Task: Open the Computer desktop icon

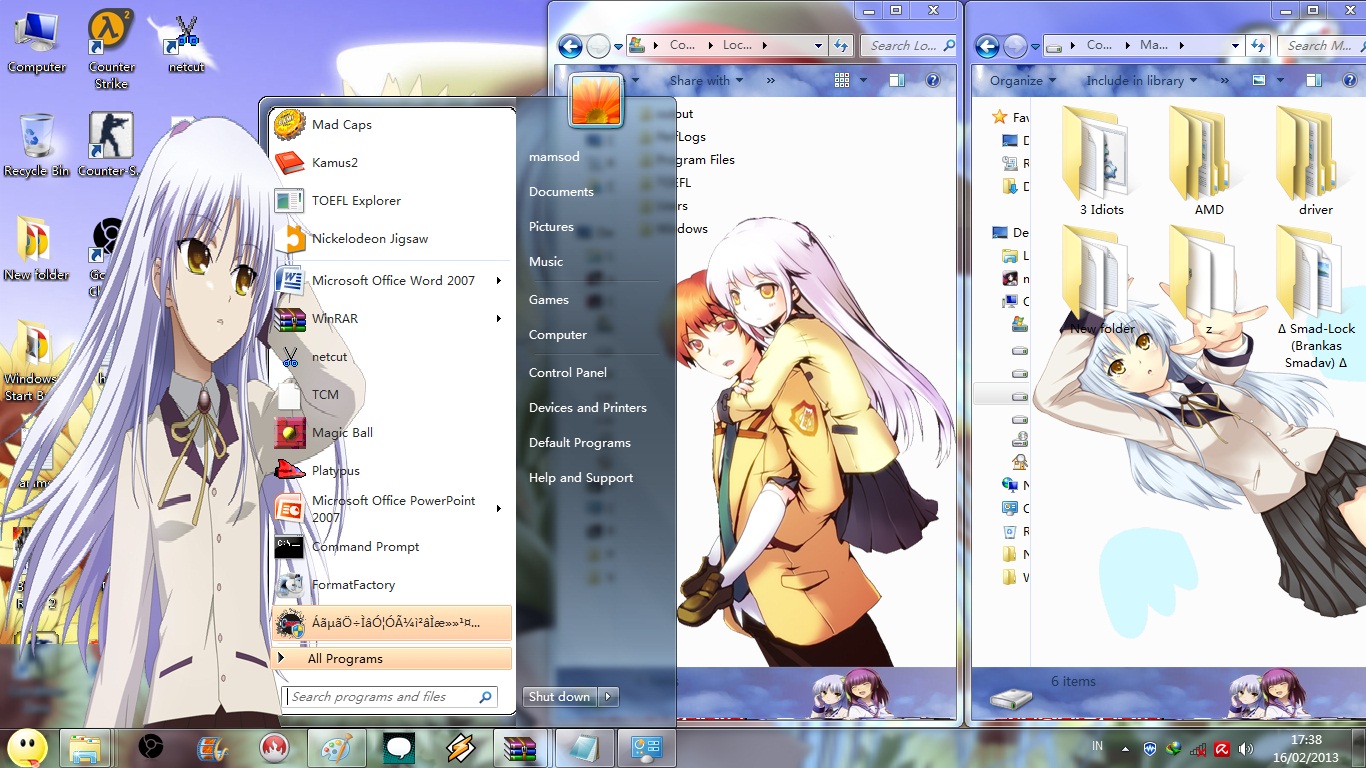Action: (x=37, y=43)
